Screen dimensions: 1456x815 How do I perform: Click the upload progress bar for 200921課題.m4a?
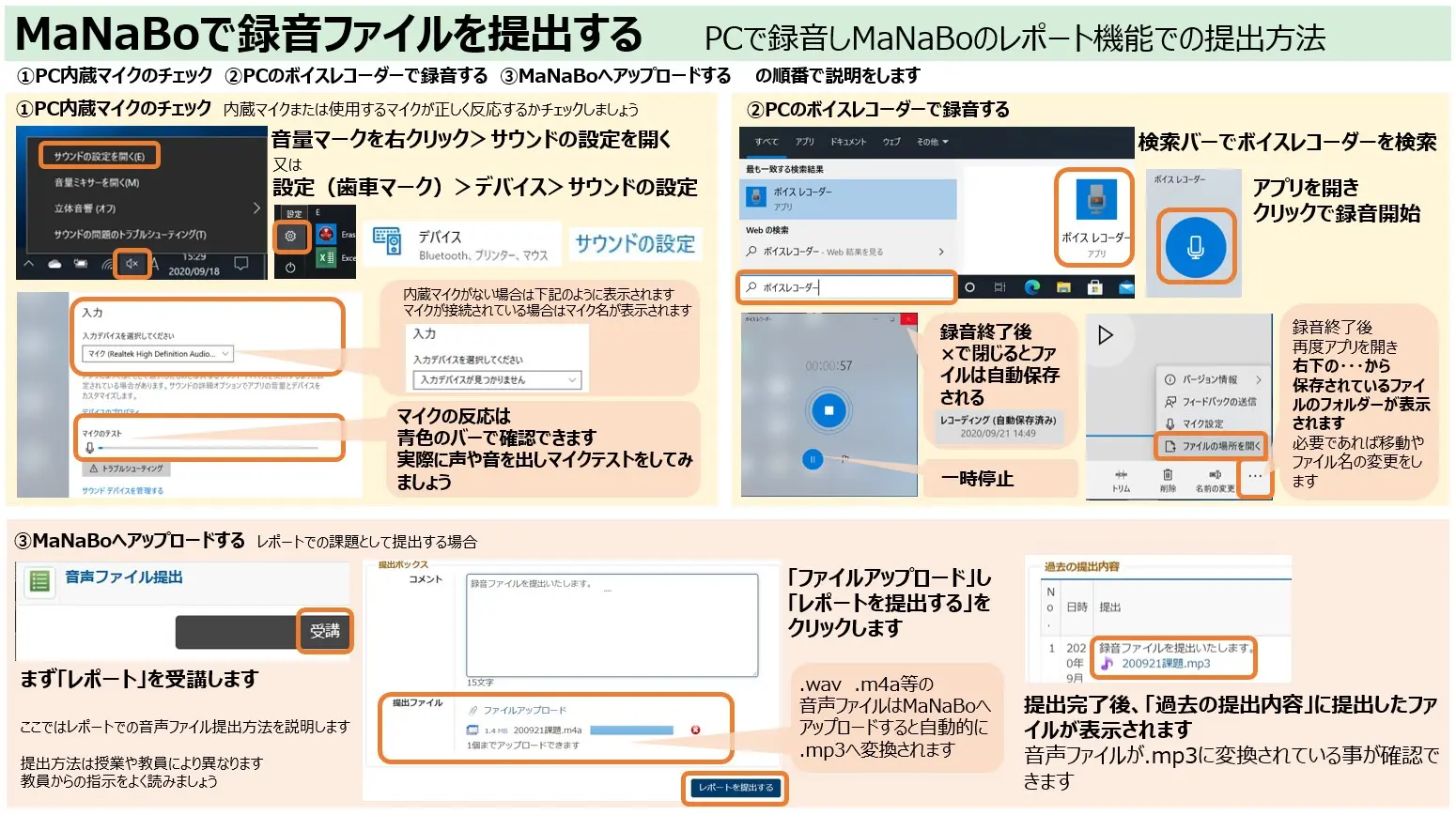coord(632,730)
